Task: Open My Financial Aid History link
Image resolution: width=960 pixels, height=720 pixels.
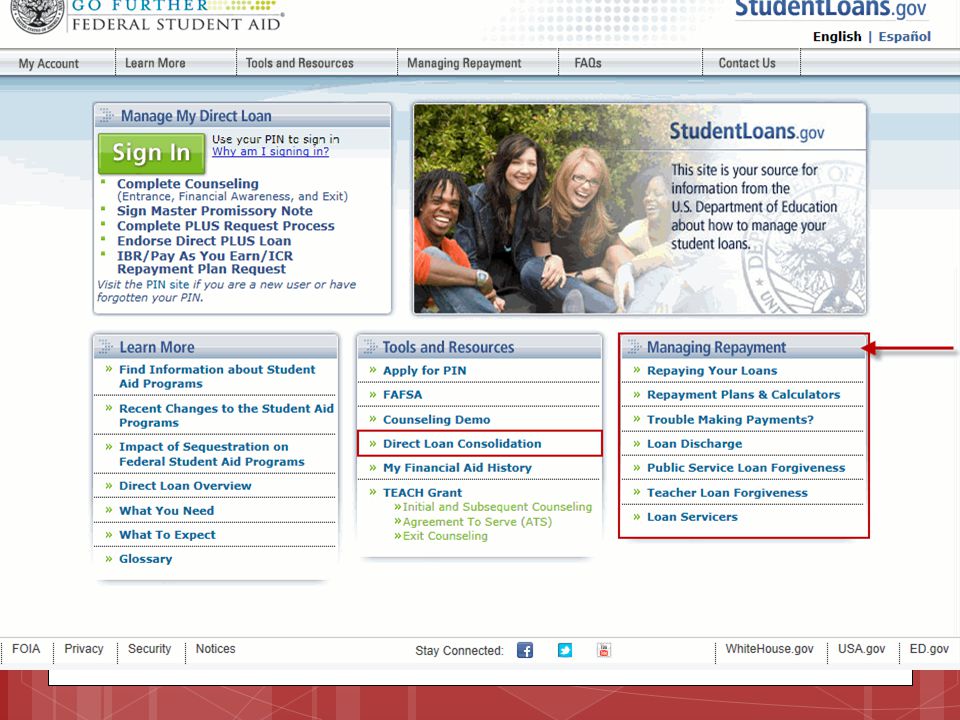Action: [457, 468]
